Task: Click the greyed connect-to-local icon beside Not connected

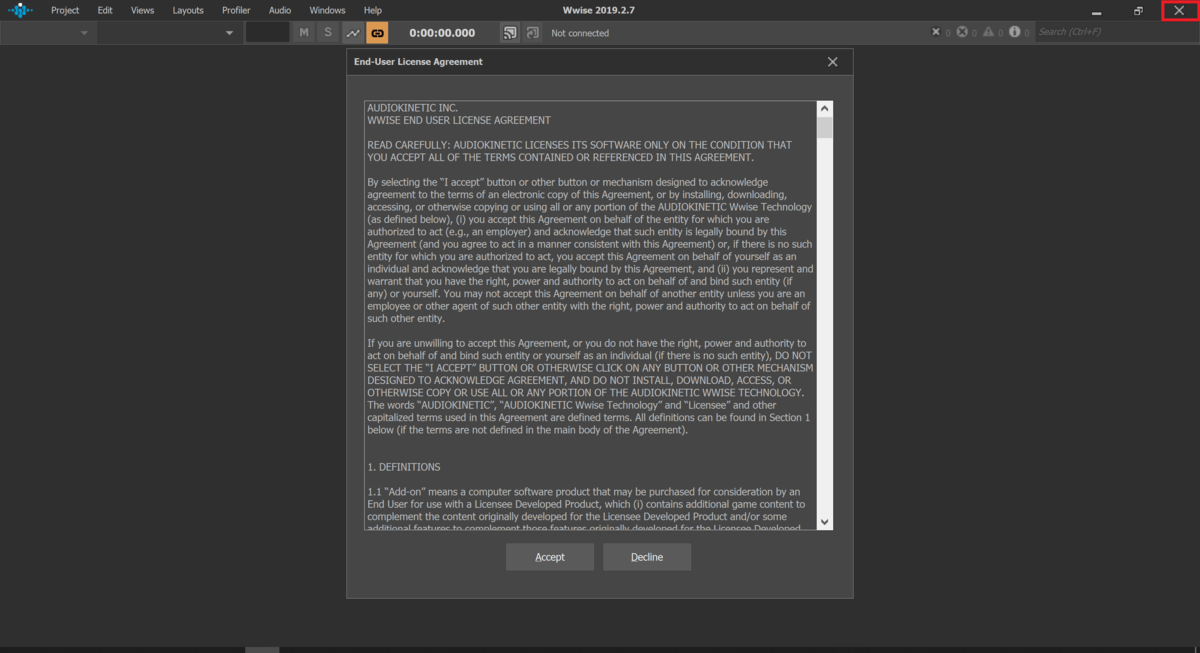Action: [532, 33]
